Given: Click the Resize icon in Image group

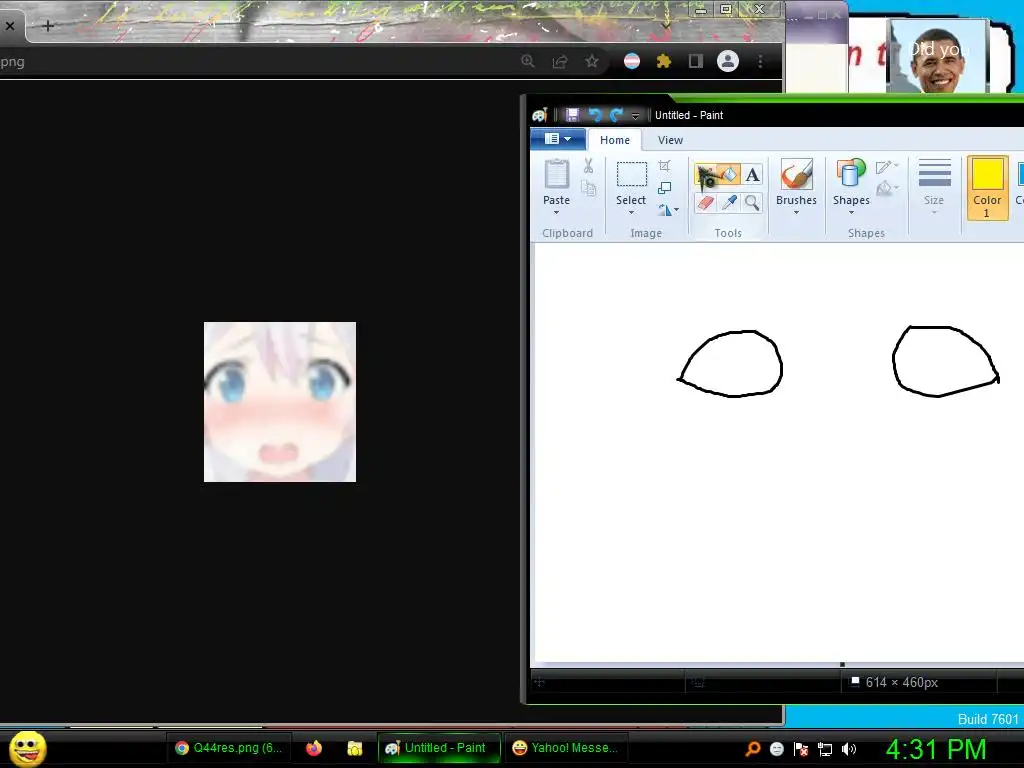Looking at the screenshot, I should pyautogui.click(x=665, y=188).
